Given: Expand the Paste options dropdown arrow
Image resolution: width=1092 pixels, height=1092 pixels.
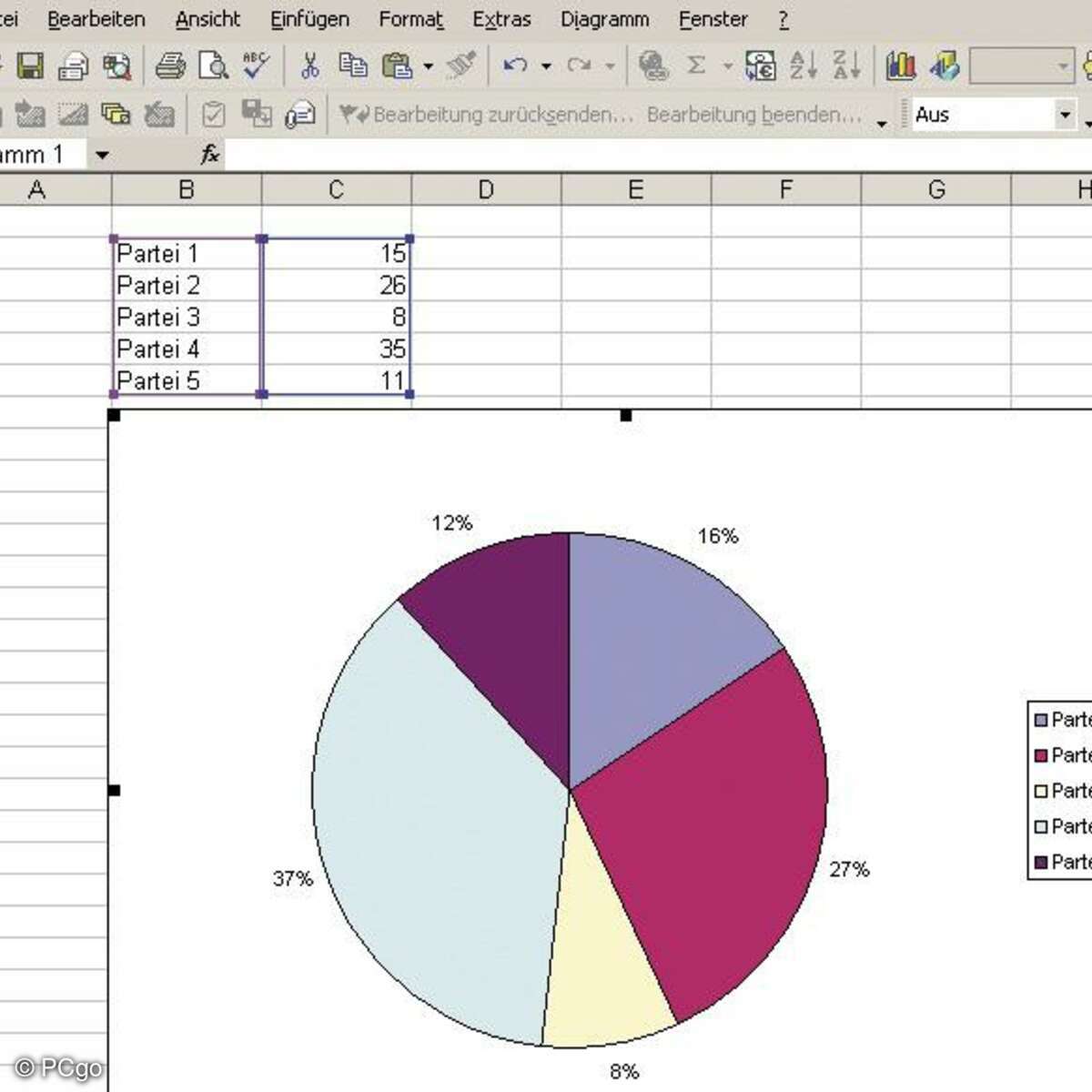Looking at the screenshot, I should pos(428,66).
